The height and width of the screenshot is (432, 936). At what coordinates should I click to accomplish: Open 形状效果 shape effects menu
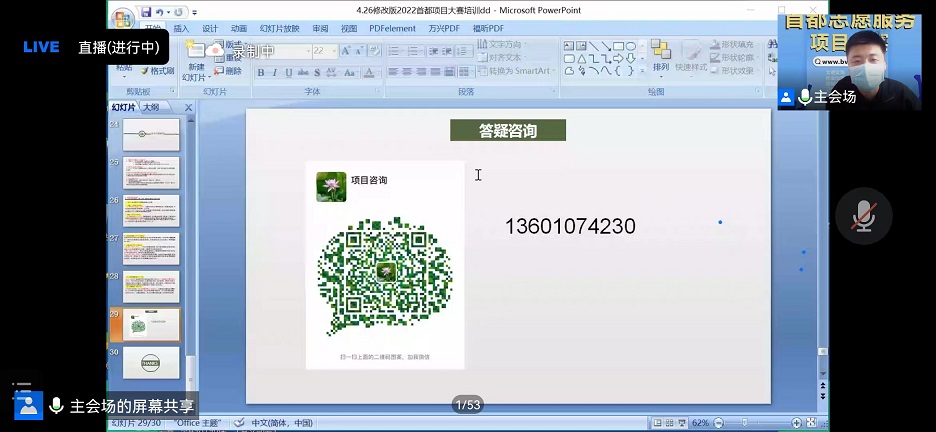tap(732, 70)
